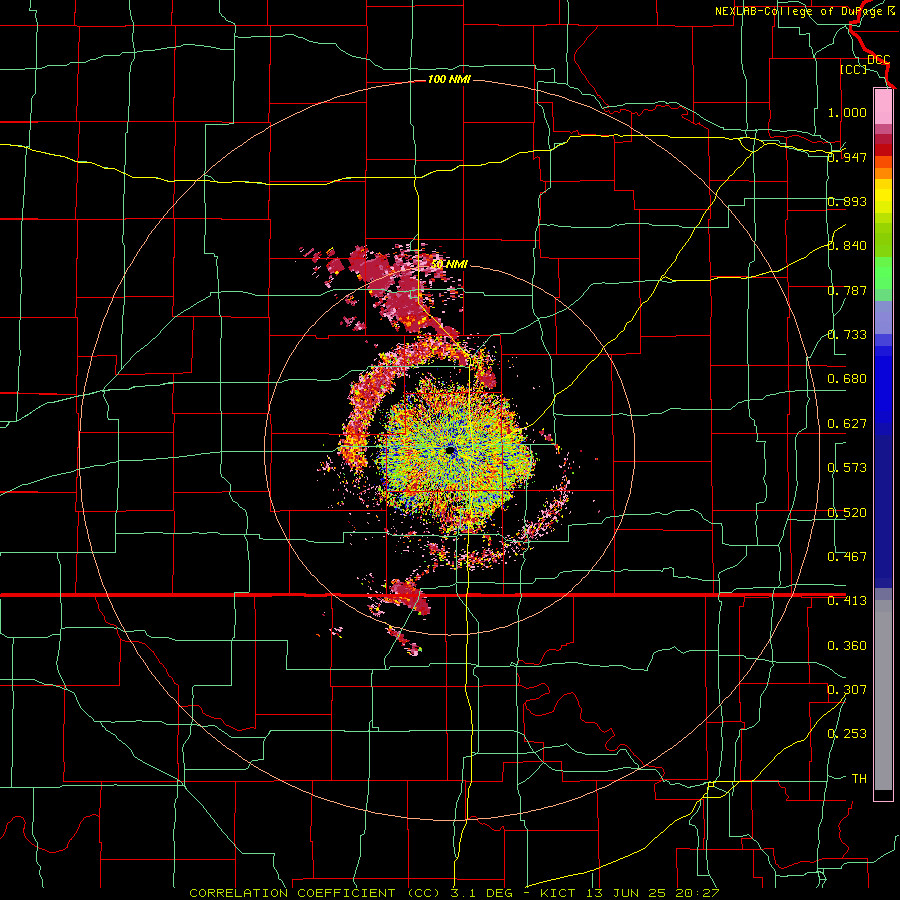Click the 0.467 scale value
Screen dimensions: 900x900
(847, 557)
